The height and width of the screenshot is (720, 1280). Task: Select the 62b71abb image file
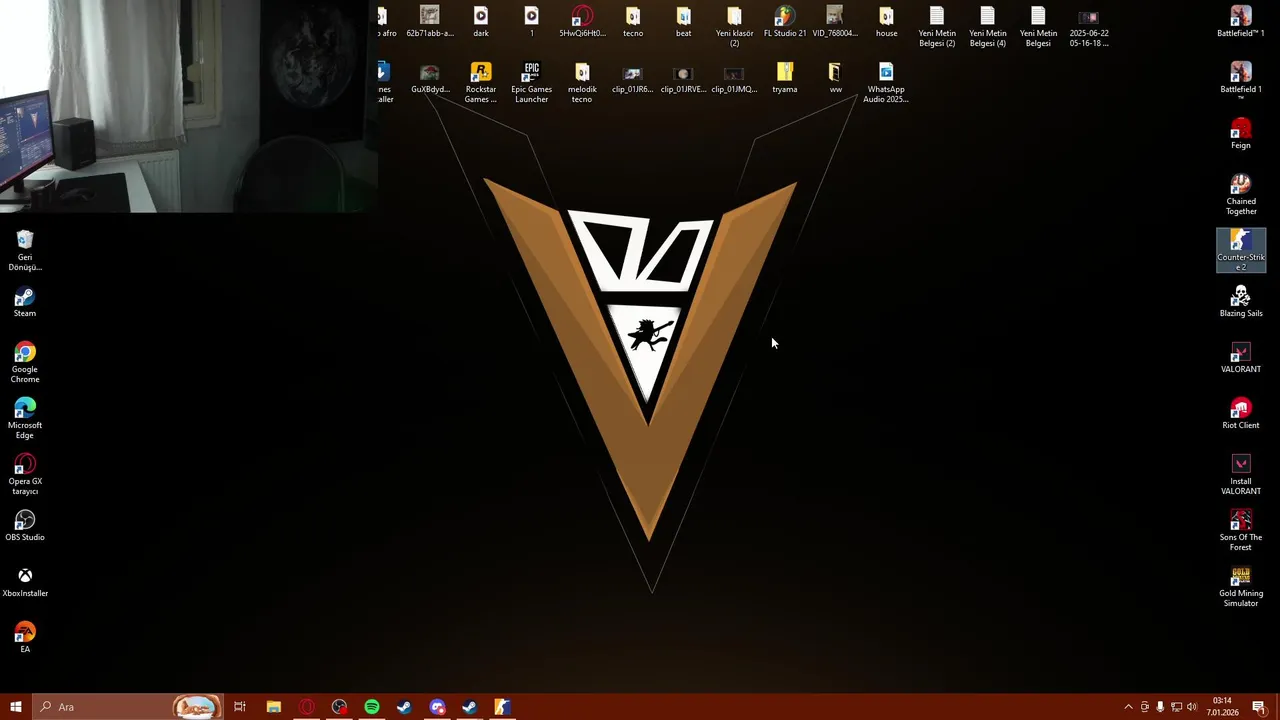tap(430, 22)
